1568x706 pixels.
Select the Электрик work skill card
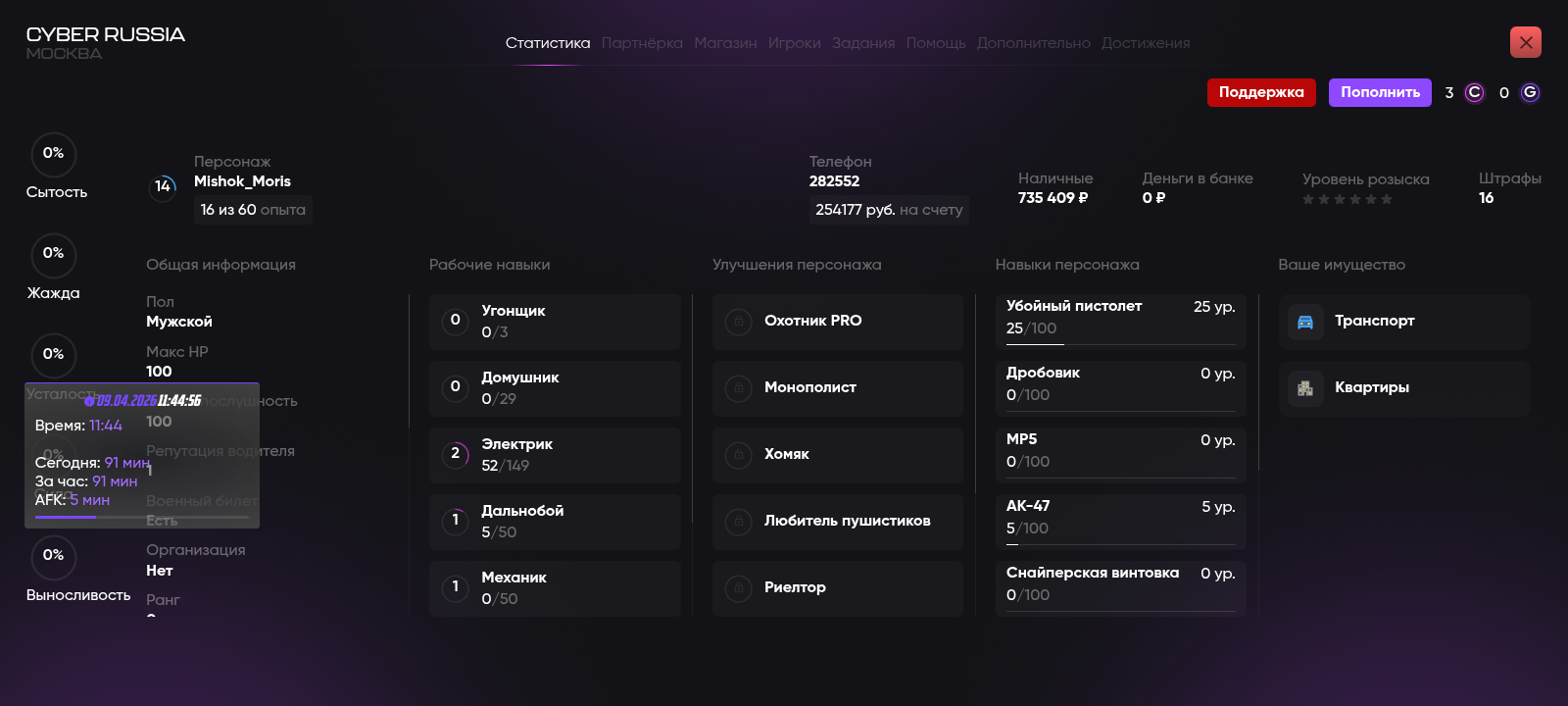[555, 455]
